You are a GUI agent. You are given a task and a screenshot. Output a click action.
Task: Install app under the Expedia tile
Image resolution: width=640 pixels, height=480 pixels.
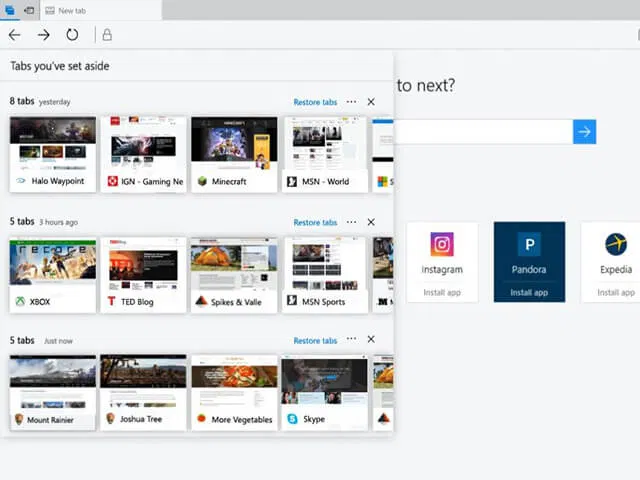pos(616,292)
